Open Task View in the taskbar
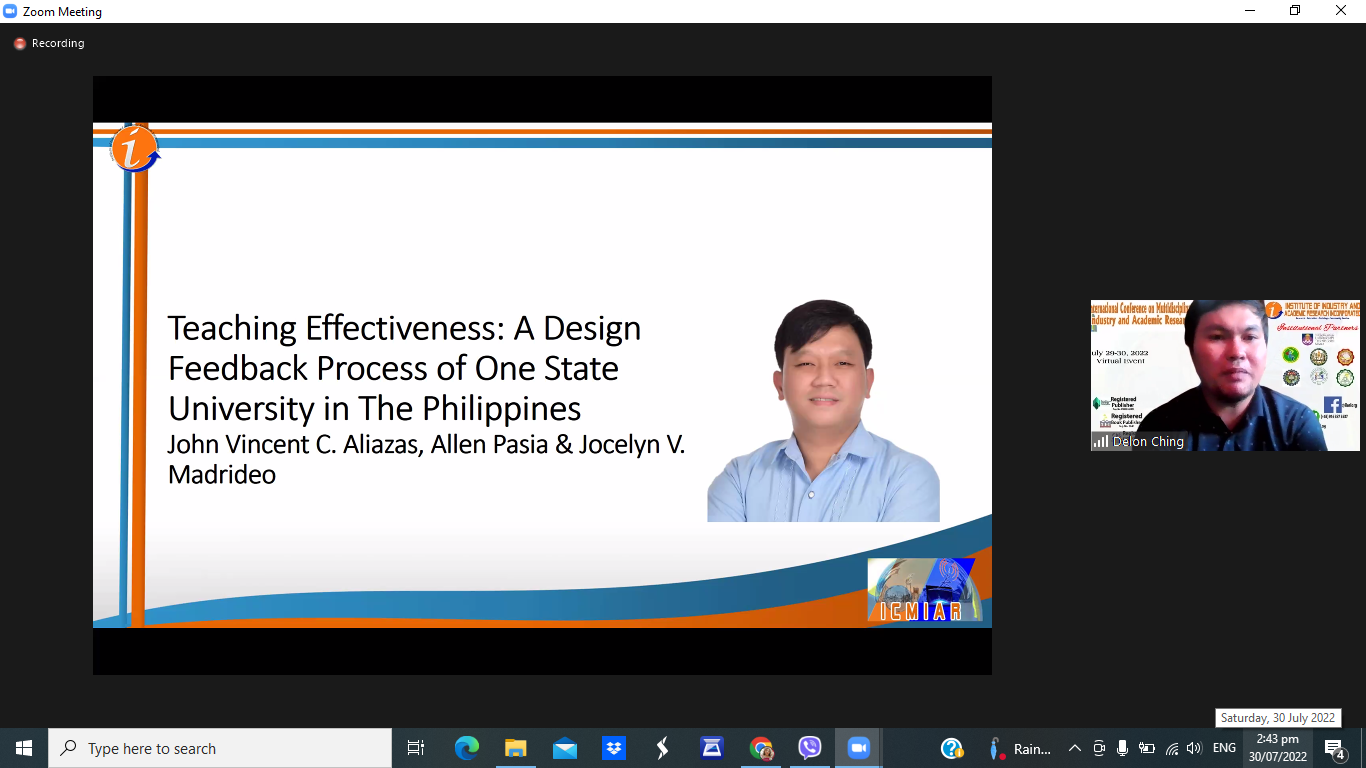The image size is (1366, 768). tap(416, 748)
